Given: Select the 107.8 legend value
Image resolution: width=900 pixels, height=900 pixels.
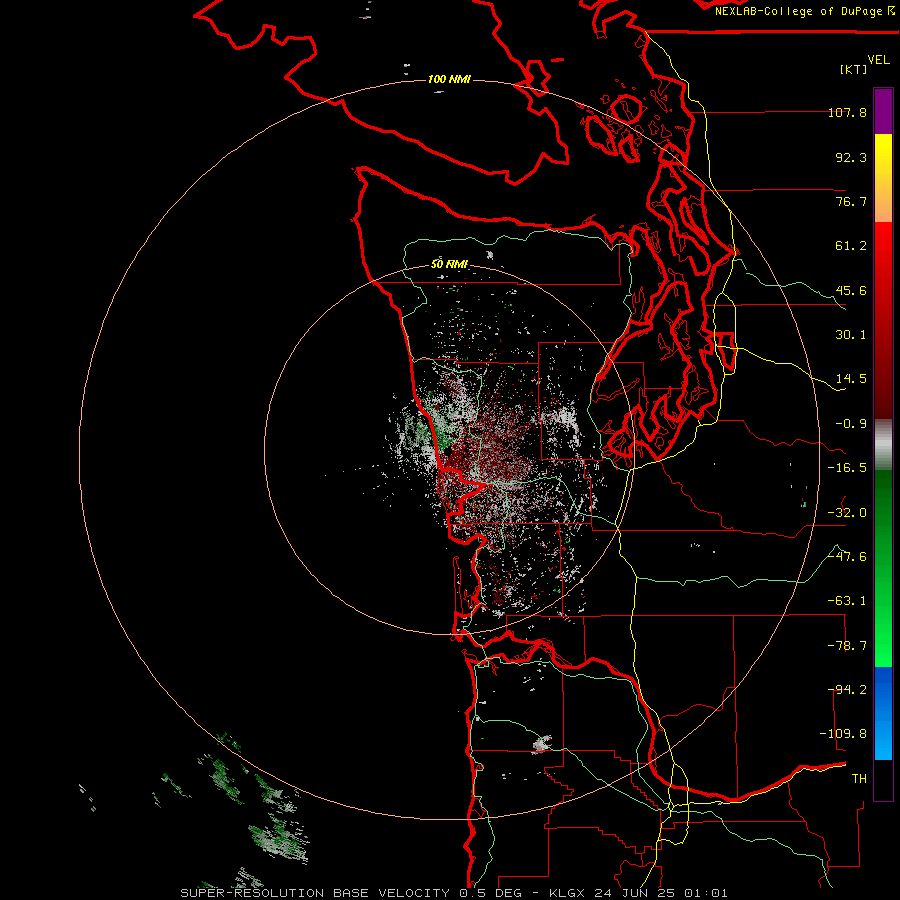Looking at the screenshot, I should [x=847, y=112].
